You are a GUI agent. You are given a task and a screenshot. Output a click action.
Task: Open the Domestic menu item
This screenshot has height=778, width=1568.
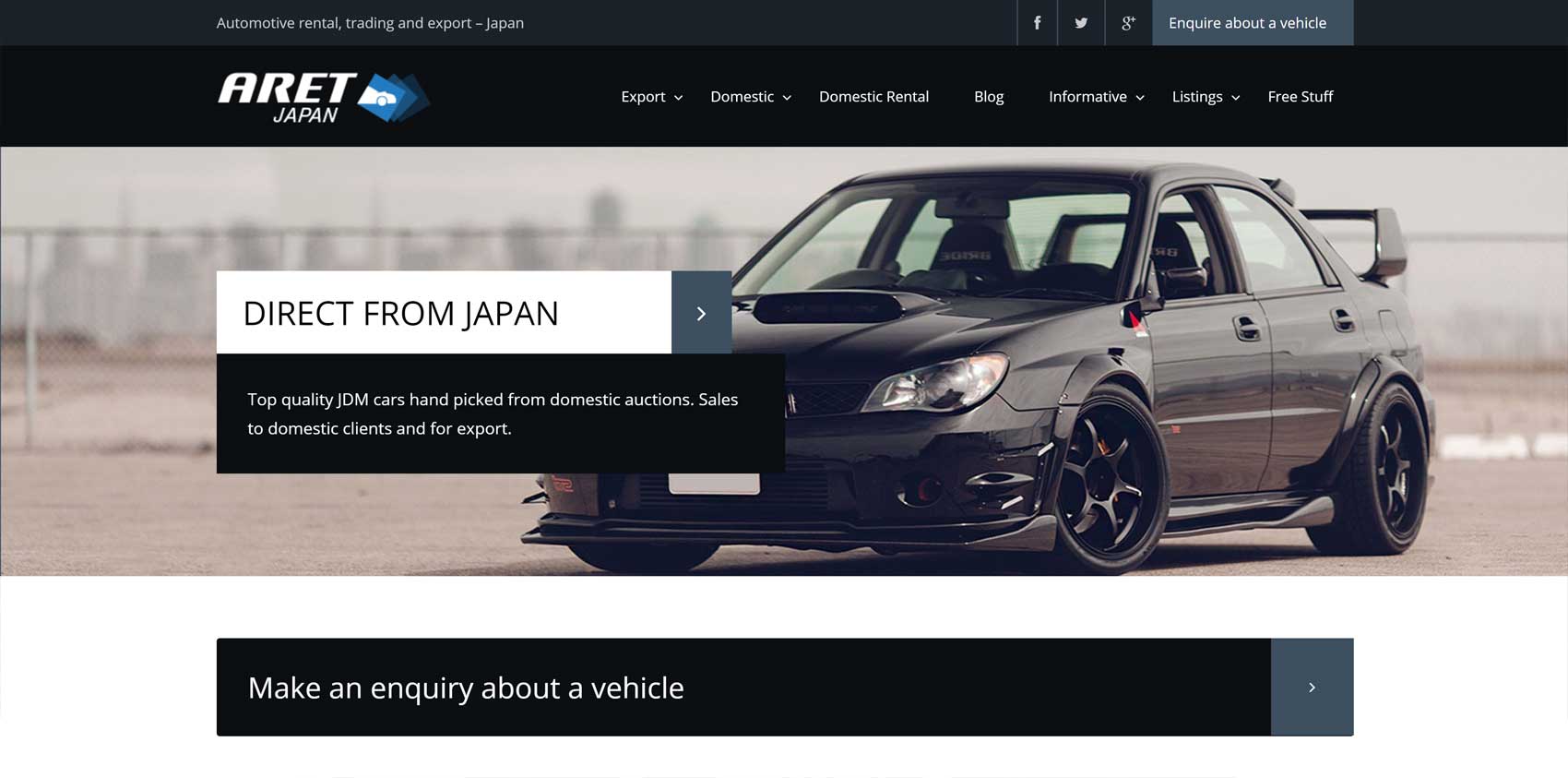[x=742, y=97]
